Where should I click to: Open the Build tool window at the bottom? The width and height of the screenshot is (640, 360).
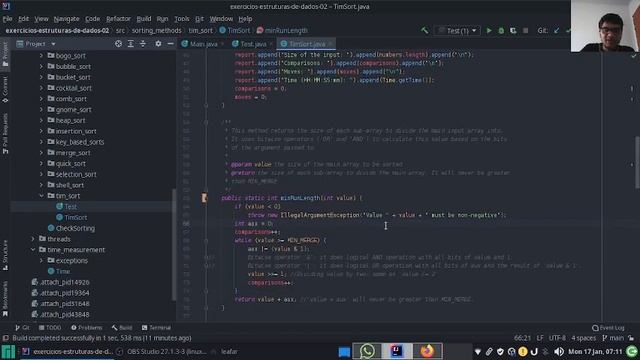pos(122,327)
